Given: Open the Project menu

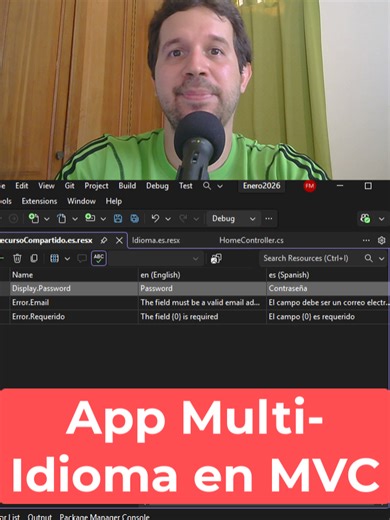Looking at the screenshot, I should (96, 186).
